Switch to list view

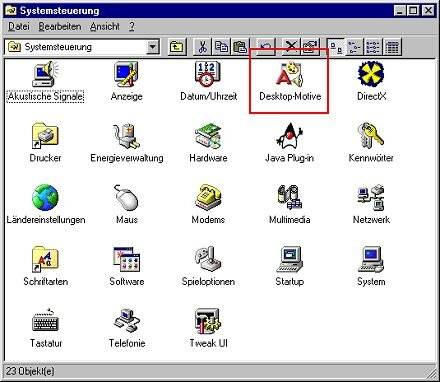pyautogui.click(x=373, y=47)
